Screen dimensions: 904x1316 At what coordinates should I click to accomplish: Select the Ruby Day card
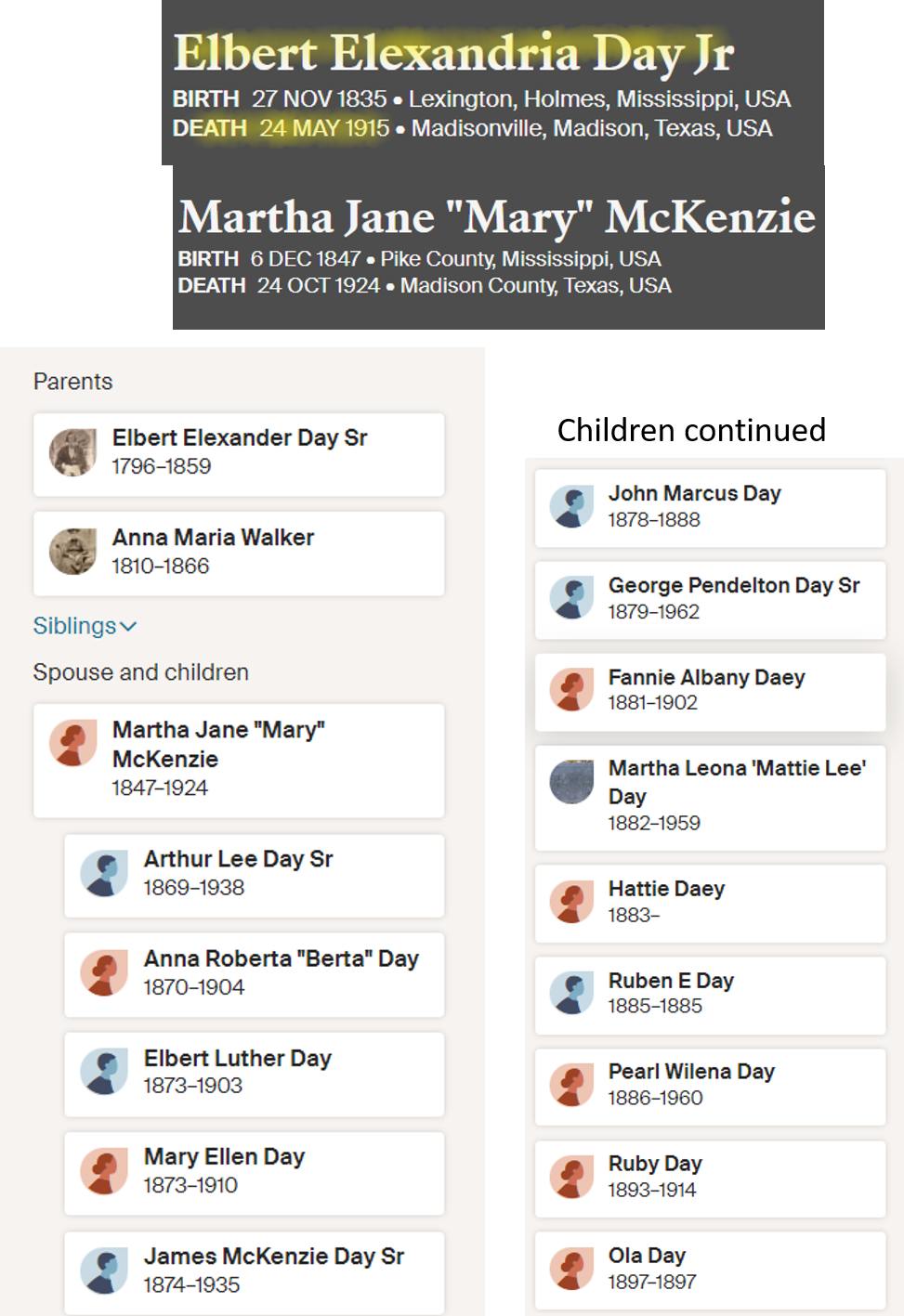pyautogui.click(x=710, y=1178)
